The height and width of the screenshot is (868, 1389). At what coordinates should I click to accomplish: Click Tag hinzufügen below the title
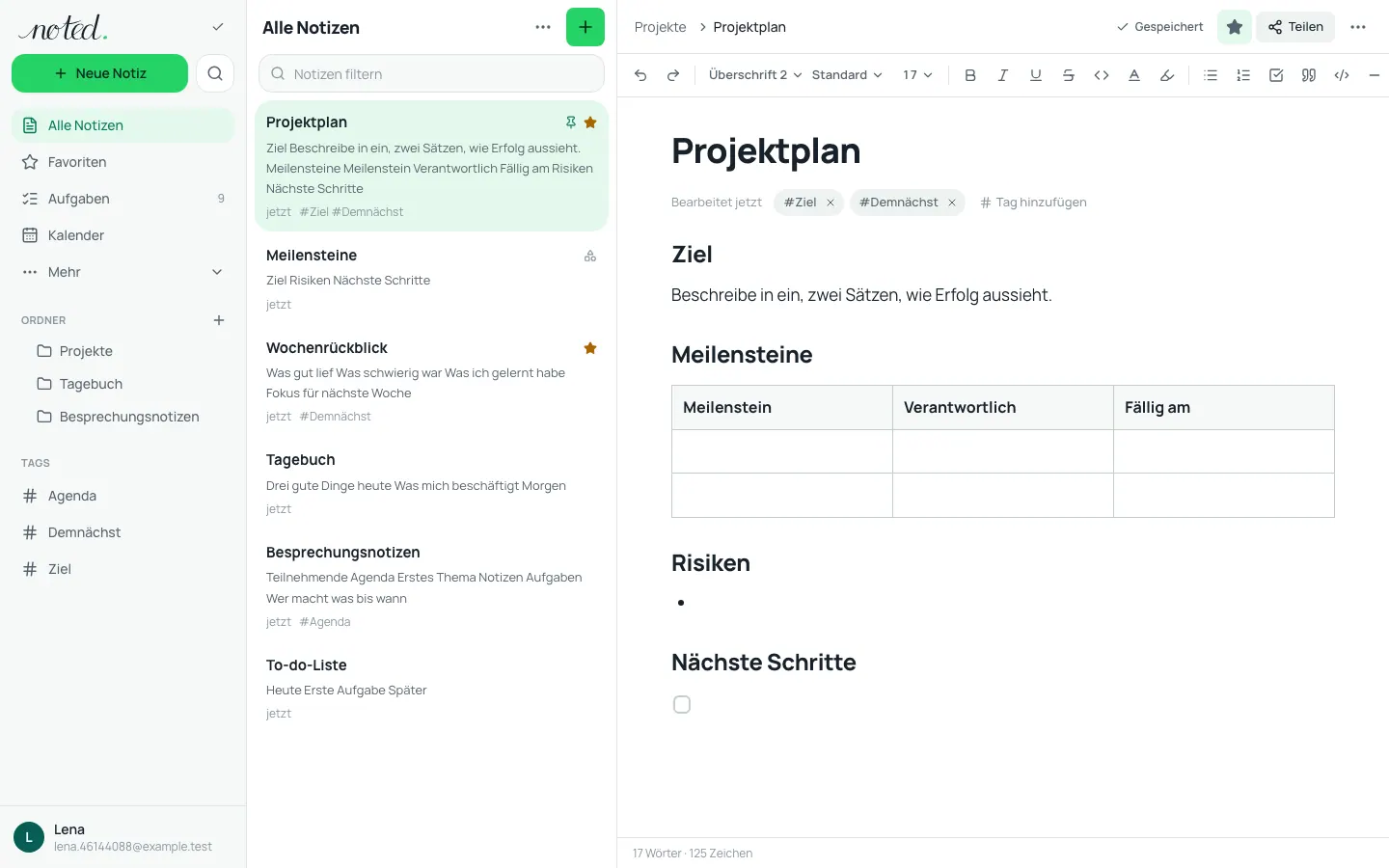click(x=1034, y=203)
